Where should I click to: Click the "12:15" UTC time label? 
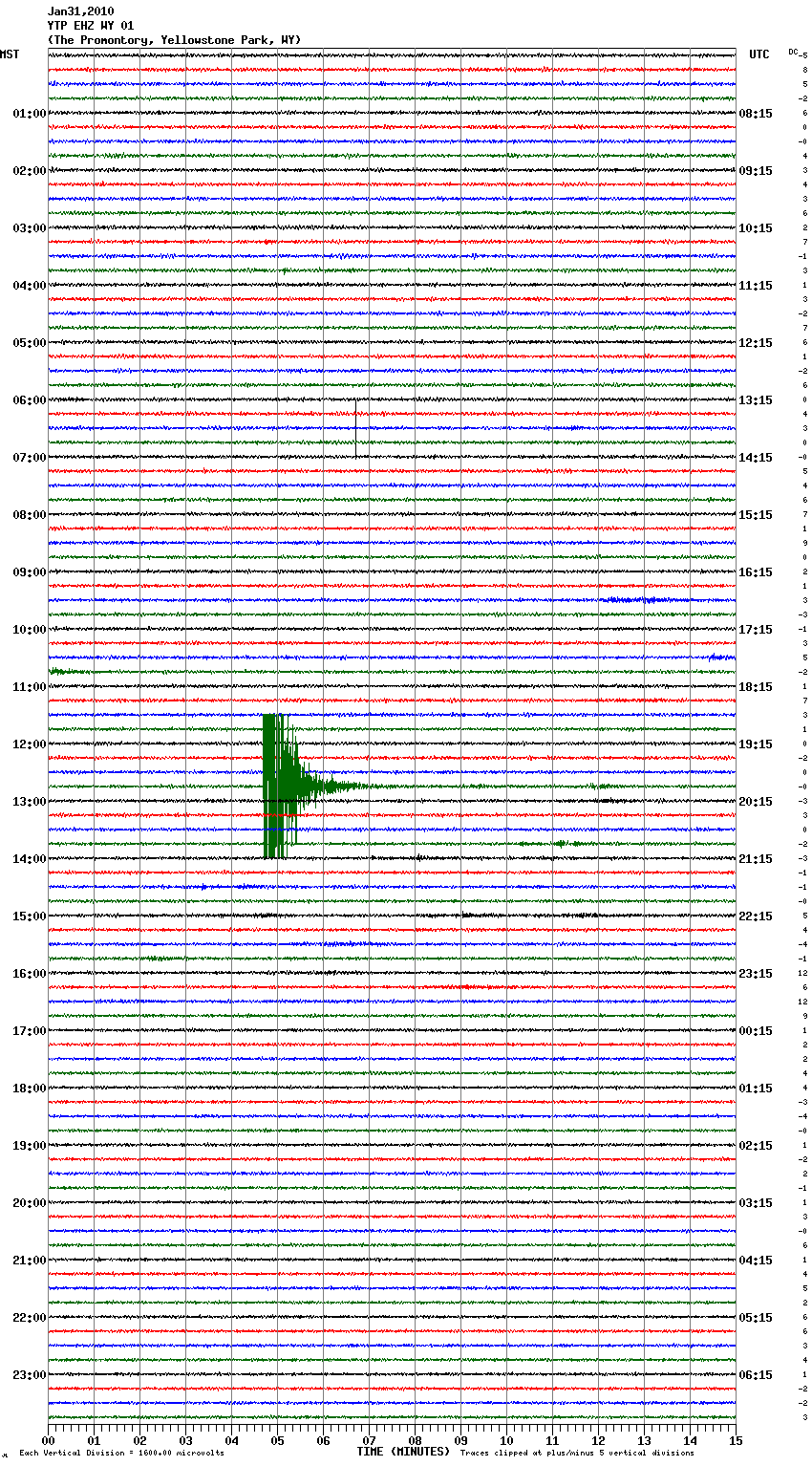pos(756,343)
